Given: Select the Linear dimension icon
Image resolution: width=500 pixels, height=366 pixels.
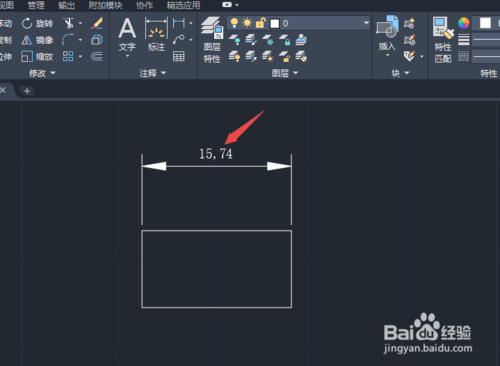Looking at the screenshot, I should pos(179,23).
